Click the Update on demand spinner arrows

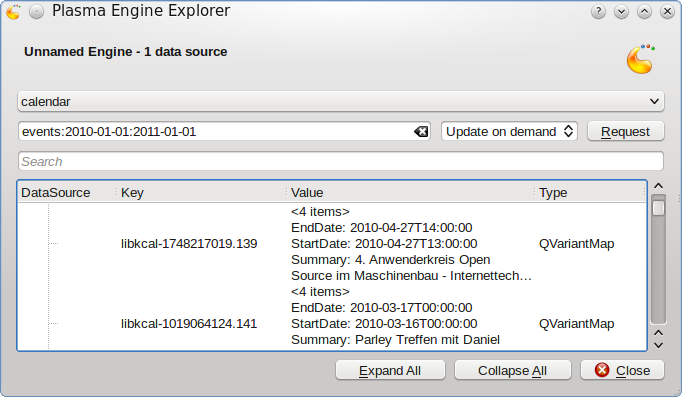click(568, 131)
